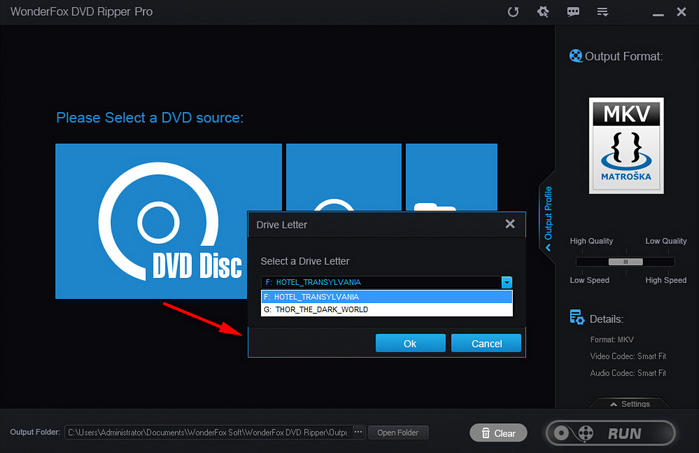Click the 'High Speed' slider label

click(666, 280)
